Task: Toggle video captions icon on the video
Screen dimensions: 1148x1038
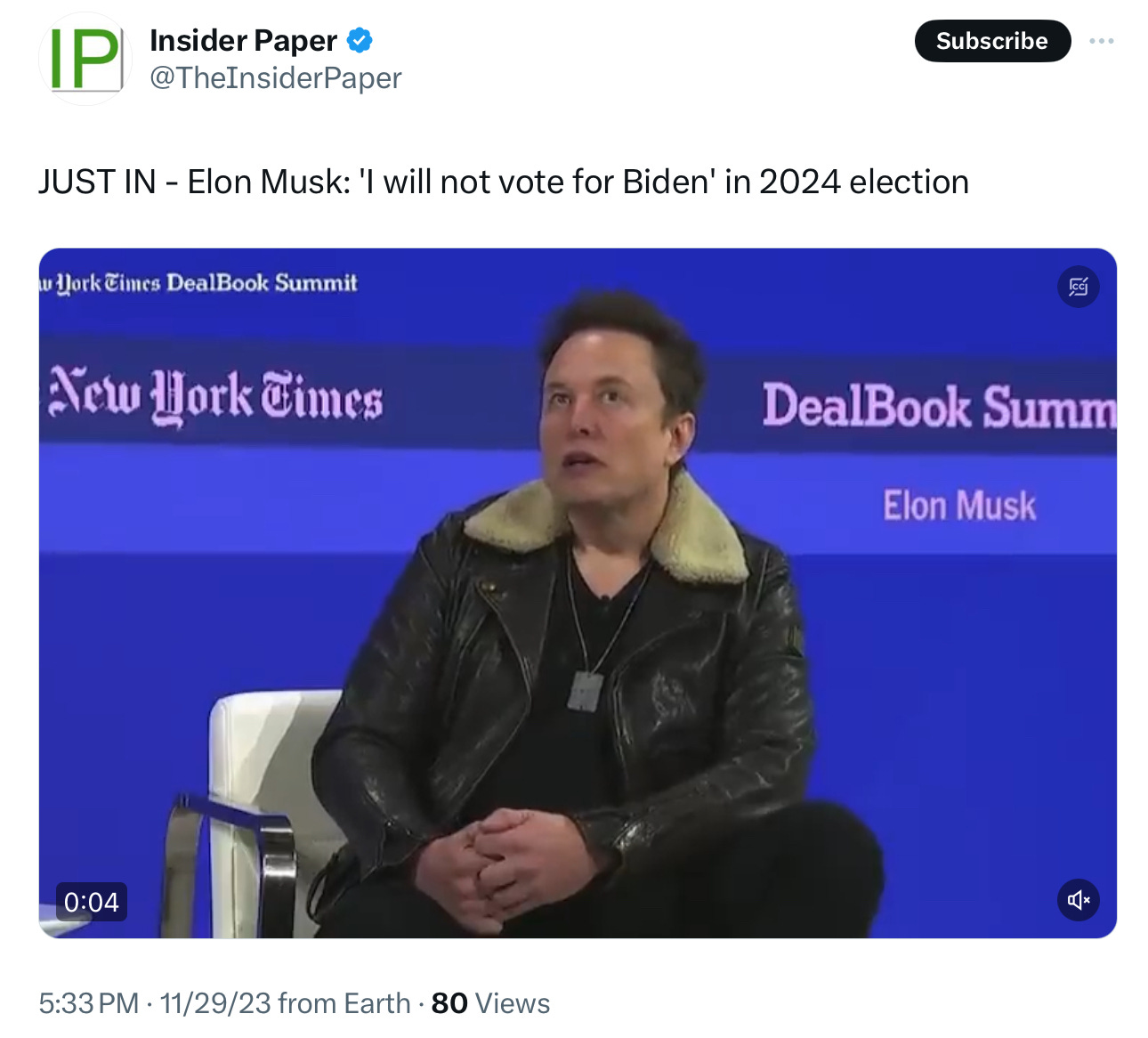Action: [x=1079, y=287]
